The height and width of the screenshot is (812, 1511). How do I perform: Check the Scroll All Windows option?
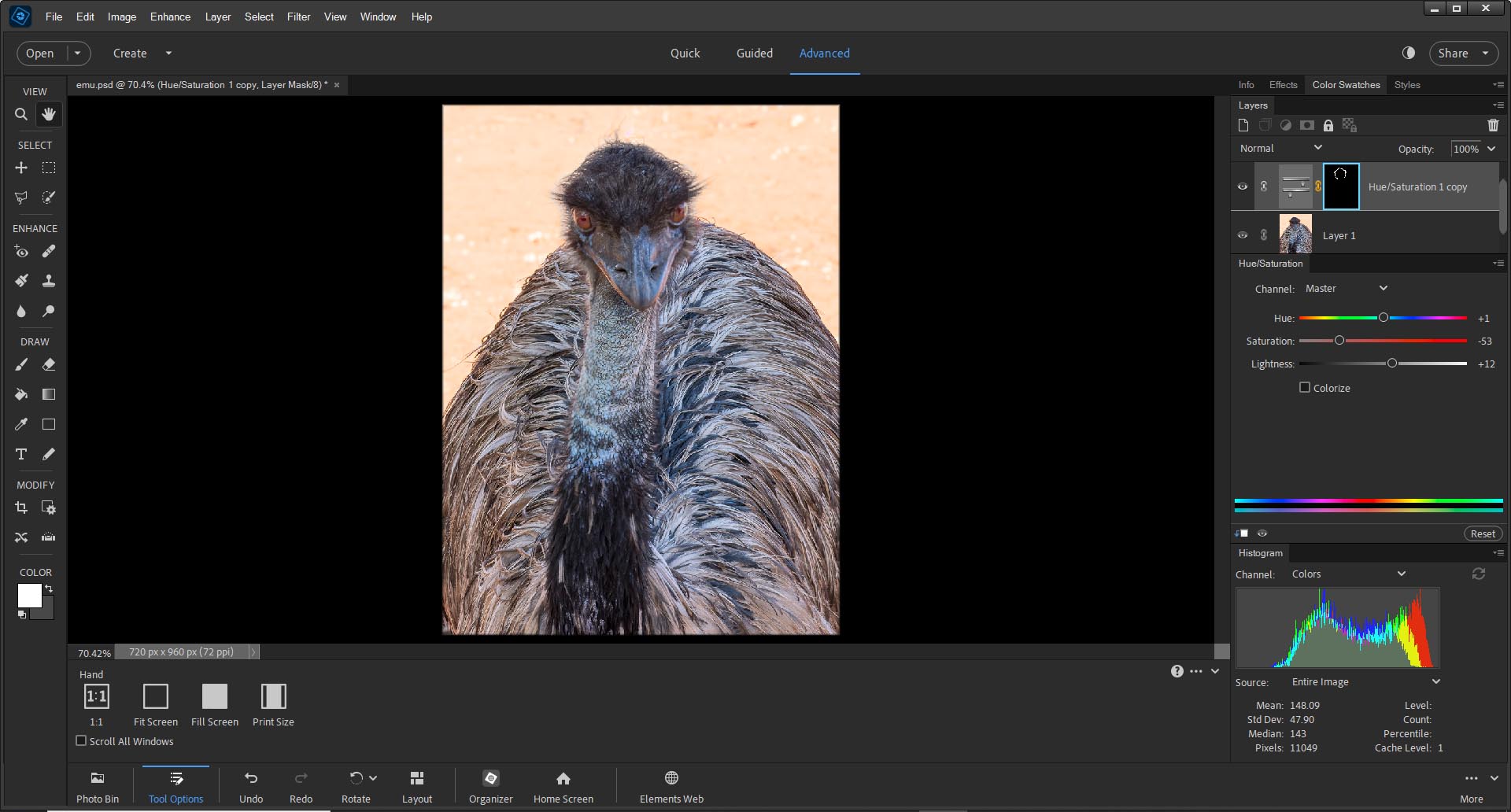(81, 741)
